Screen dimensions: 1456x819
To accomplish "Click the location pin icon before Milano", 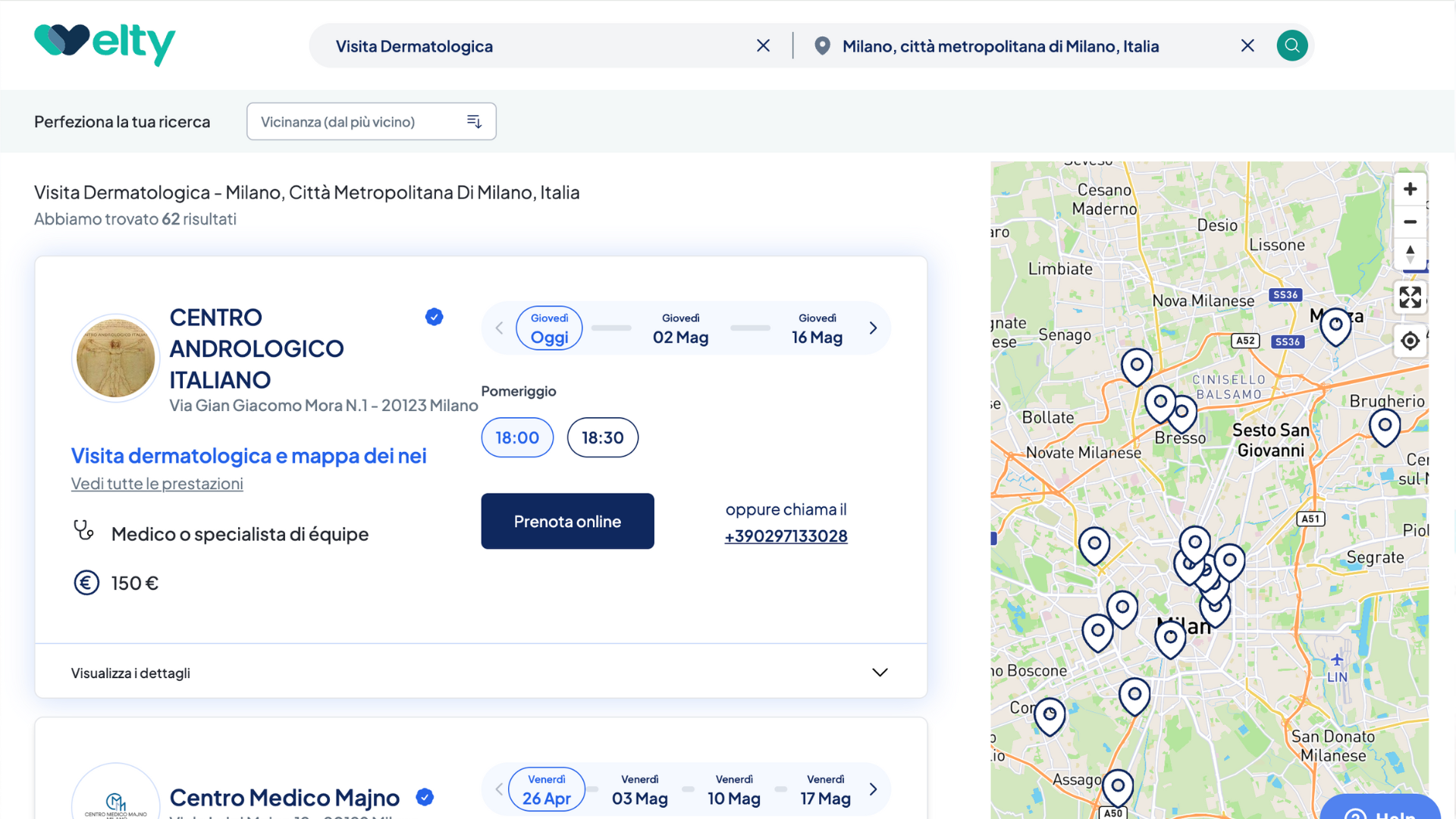I will (822, 46).
